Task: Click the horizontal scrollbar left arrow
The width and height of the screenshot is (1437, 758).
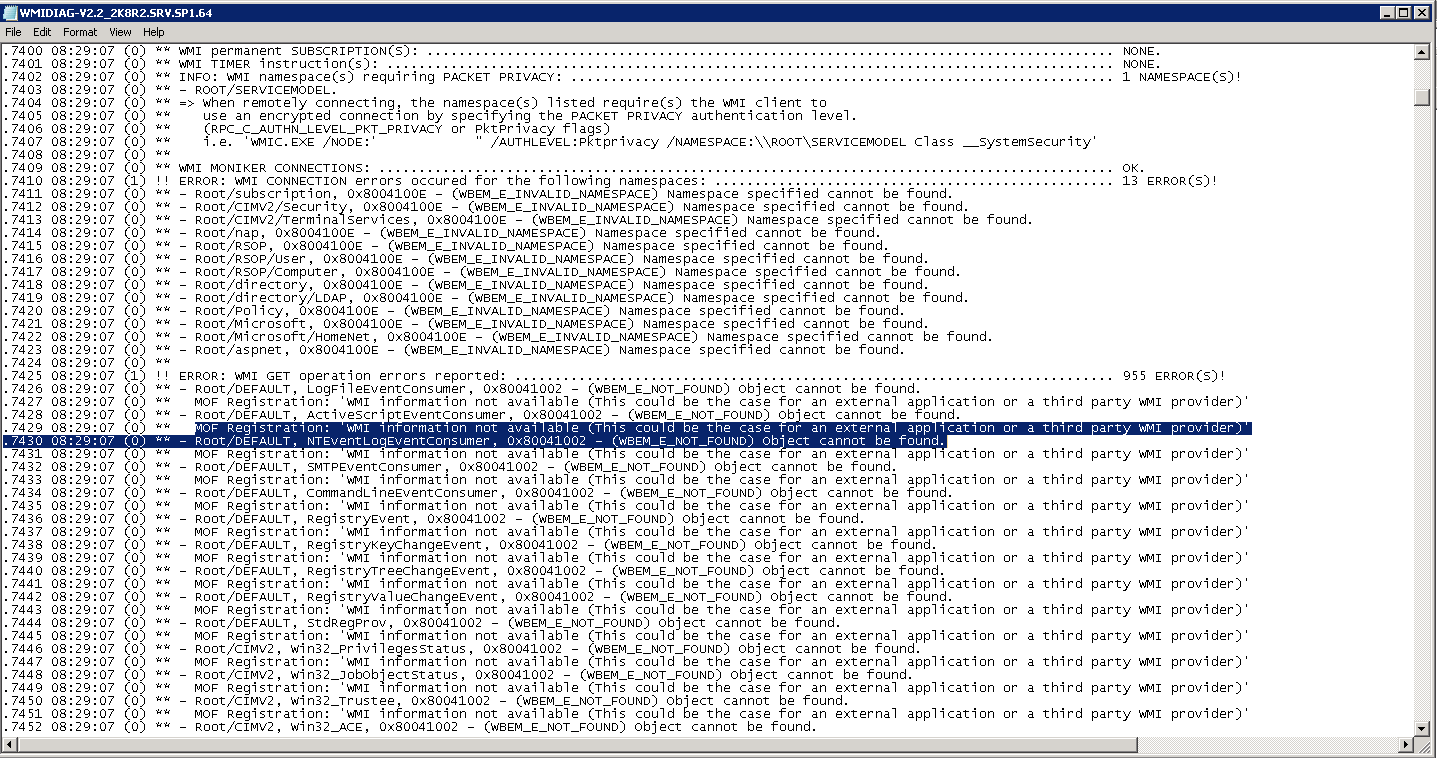Action: (8, 746)
